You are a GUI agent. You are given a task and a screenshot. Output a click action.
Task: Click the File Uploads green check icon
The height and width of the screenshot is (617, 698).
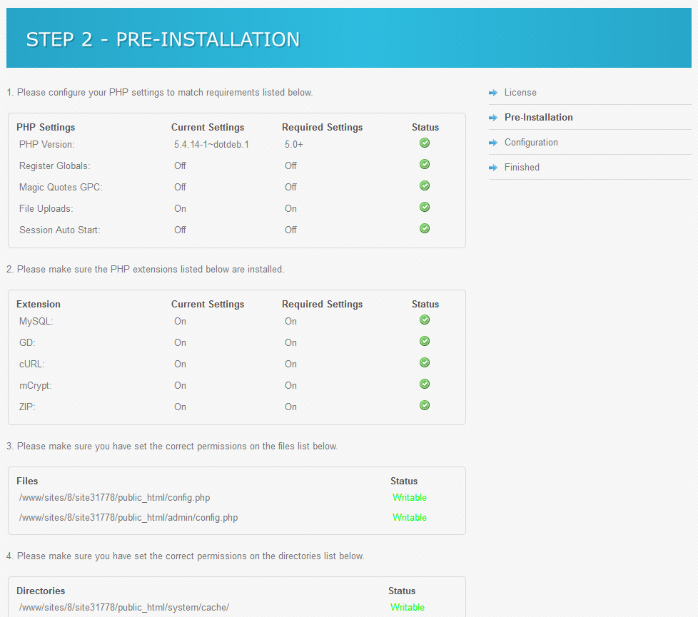pyautogui.click(x=425, y=207)
